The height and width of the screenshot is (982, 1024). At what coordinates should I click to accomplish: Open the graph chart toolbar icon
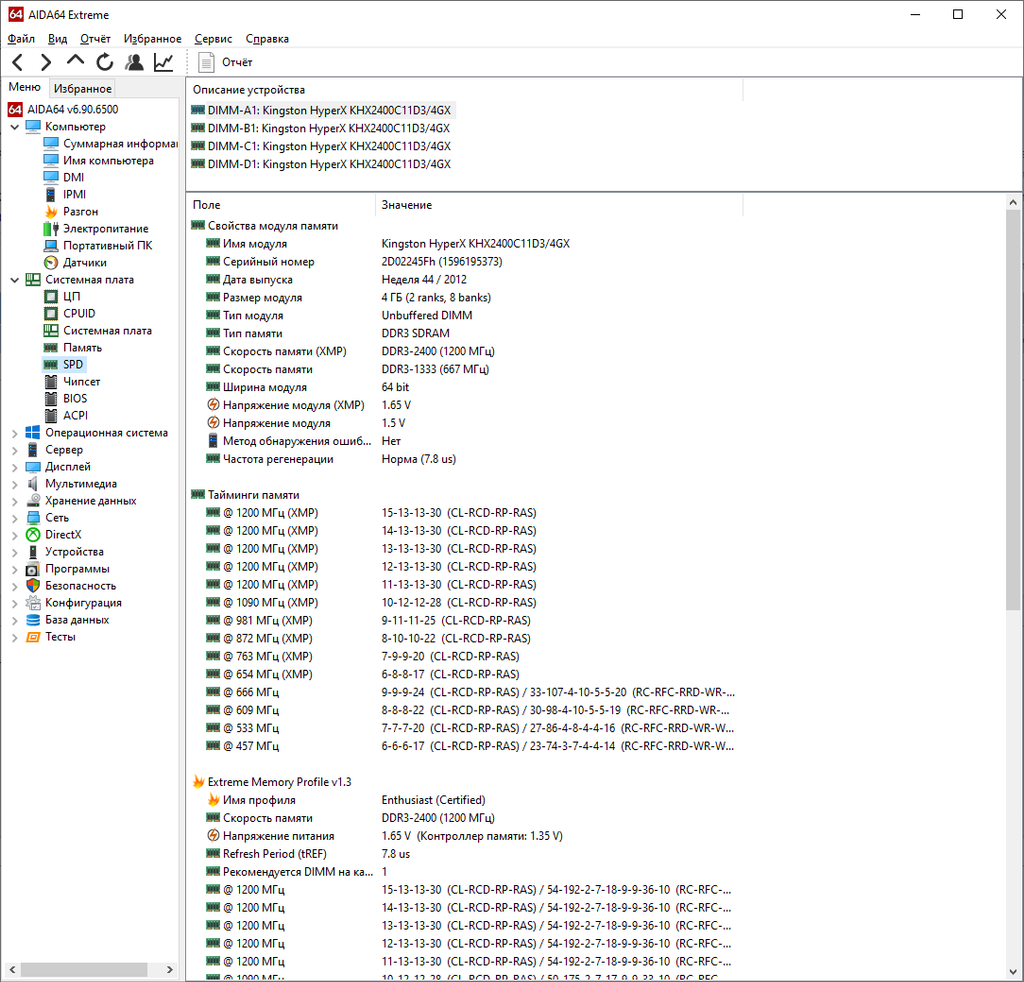(x=163, y=63)
